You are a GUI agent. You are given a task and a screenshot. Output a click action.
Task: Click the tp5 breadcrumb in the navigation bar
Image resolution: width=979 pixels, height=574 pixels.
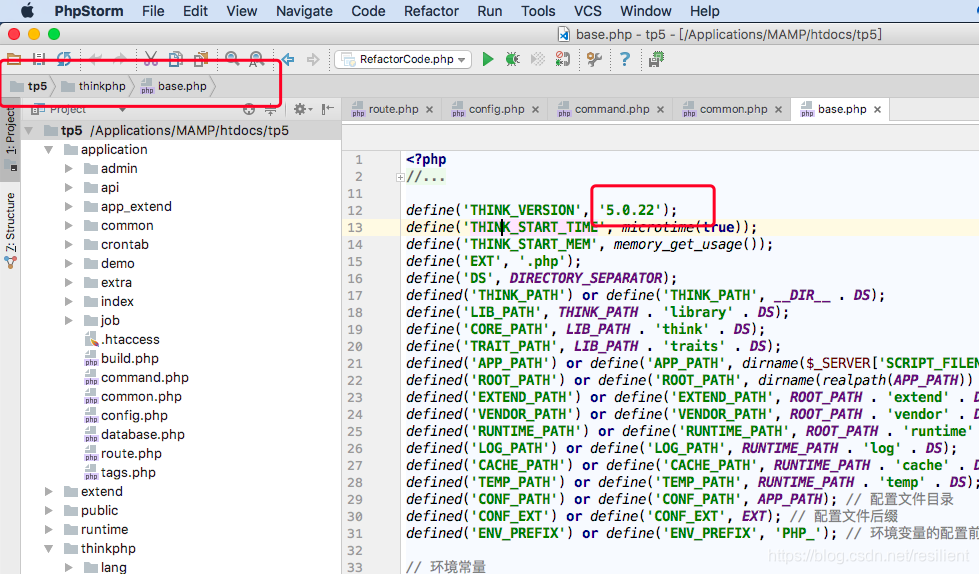29,86
